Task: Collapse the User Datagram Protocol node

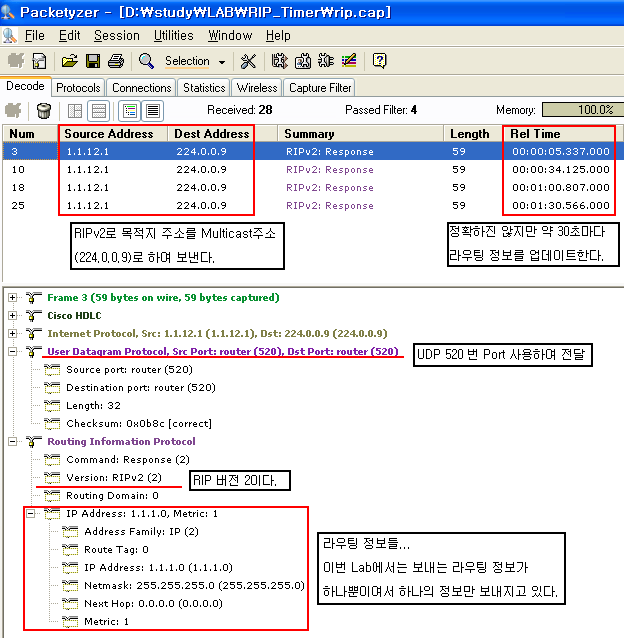Action: tap(13, 352)
